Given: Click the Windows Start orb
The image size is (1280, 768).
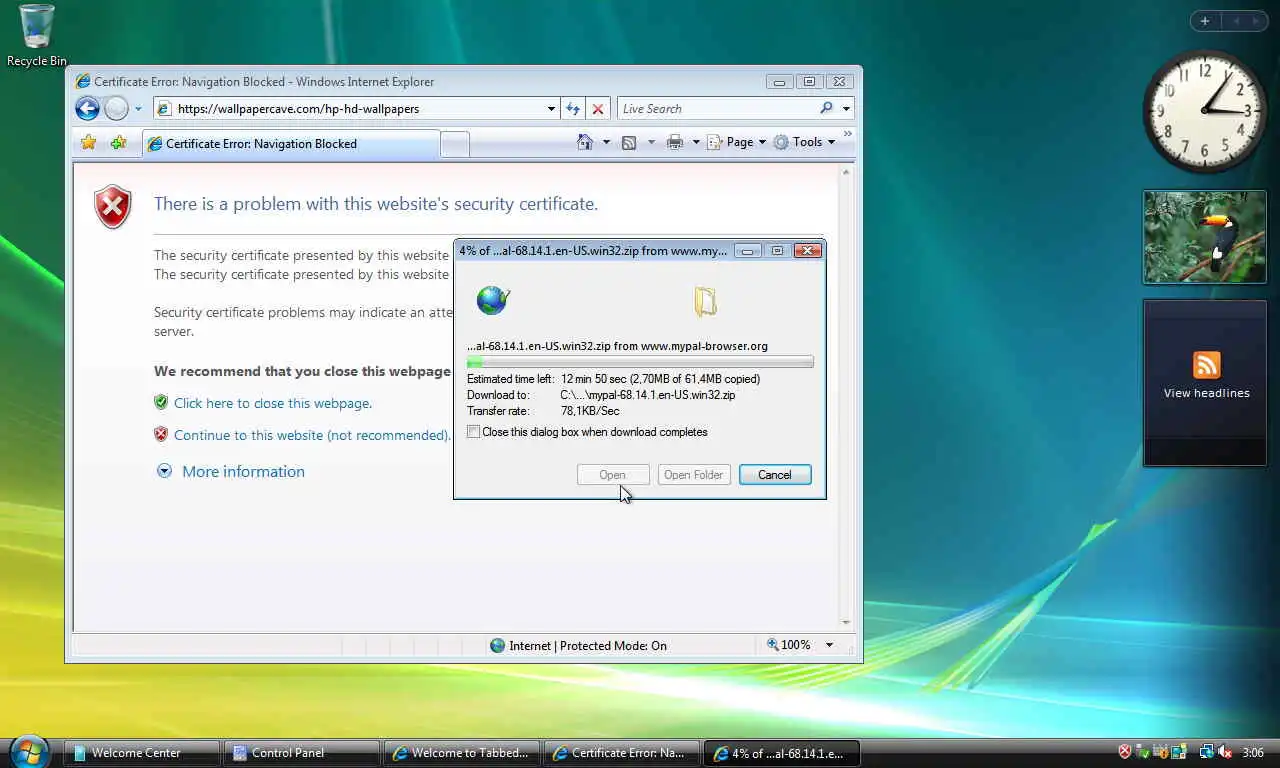Looking at the screenshot, I should tap(28, 751).
